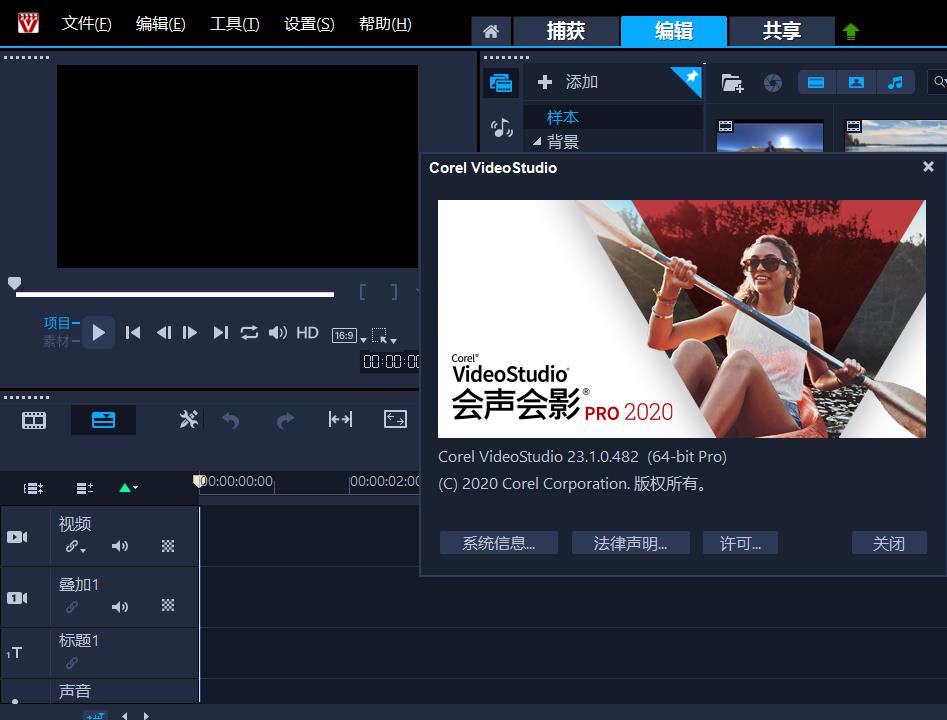Screen dimensions: 947x720
Task: Go to the home tab icon
Action: pyautogui.click(x=491, y=31)
